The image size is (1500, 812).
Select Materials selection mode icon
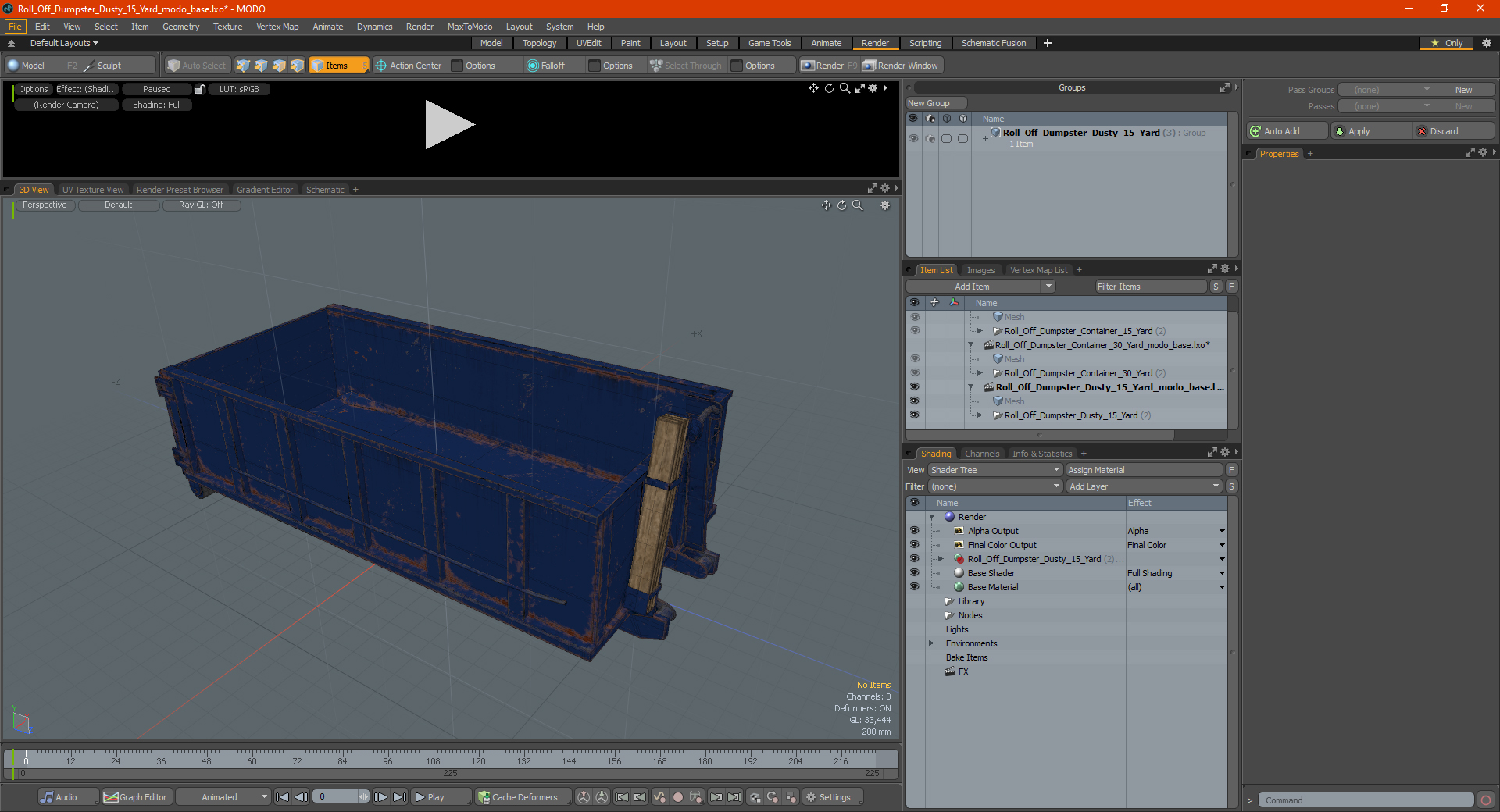(x=297, y=66)
